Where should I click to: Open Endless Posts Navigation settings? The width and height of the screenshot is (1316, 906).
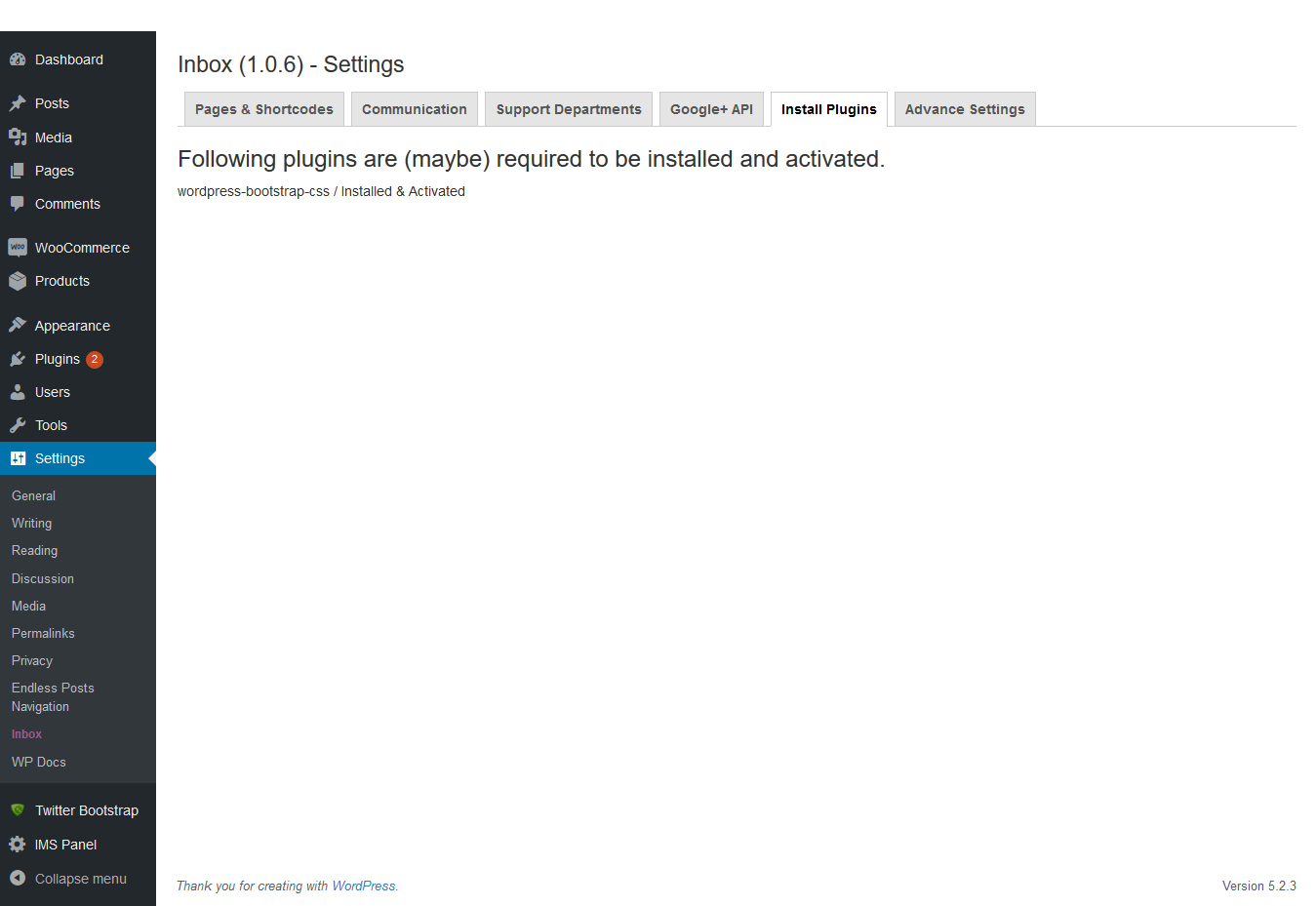coord(53,697)
